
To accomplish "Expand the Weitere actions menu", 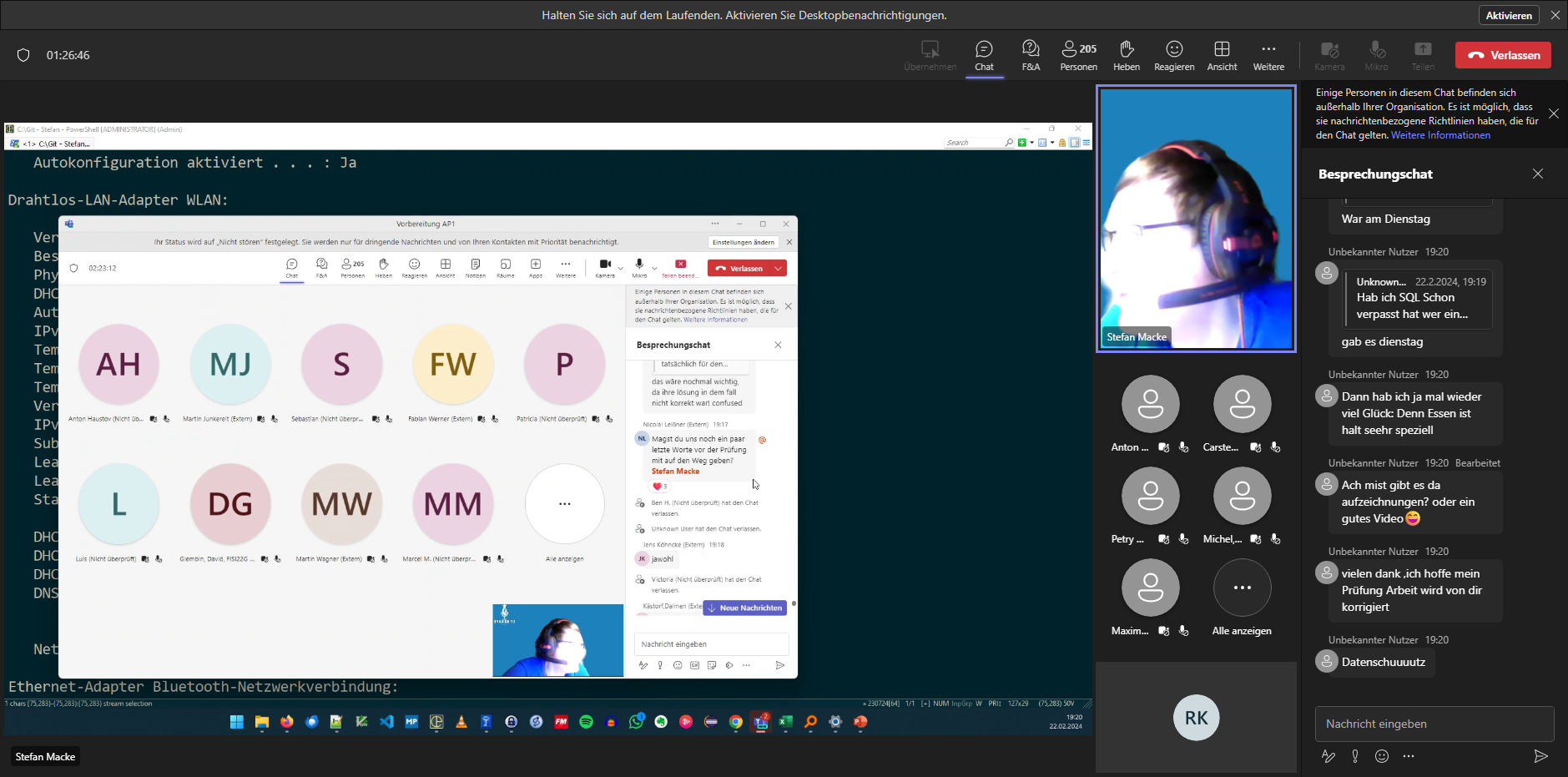I will coord(1268,55).
